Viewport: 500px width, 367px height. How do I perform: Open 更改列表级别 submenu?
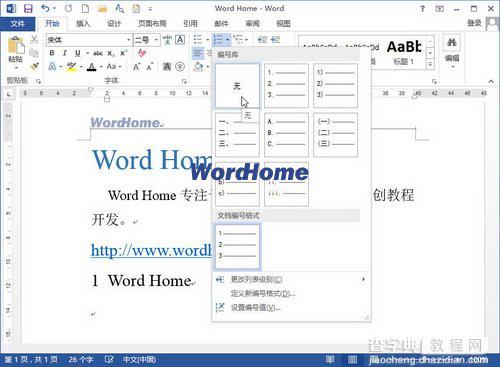(291, 279)
